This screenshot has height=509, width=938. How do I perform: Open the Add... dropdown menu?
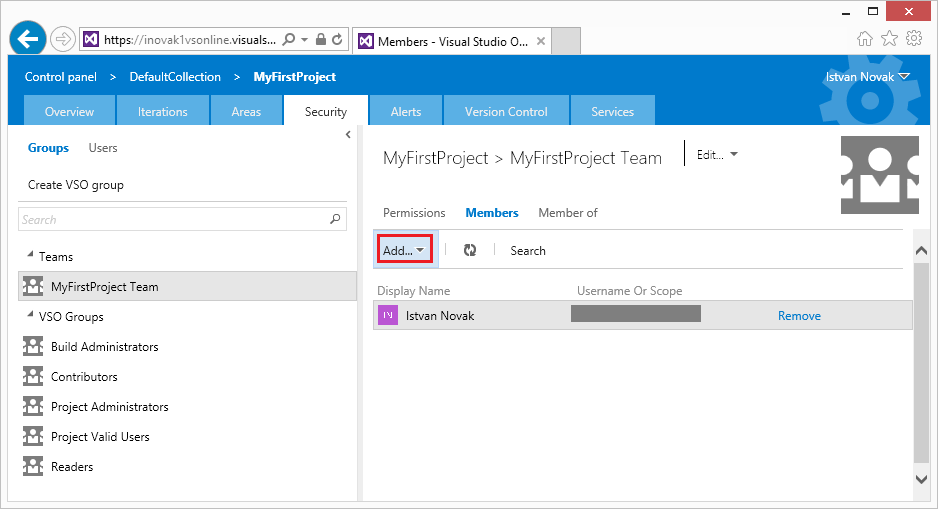(404, 250)
